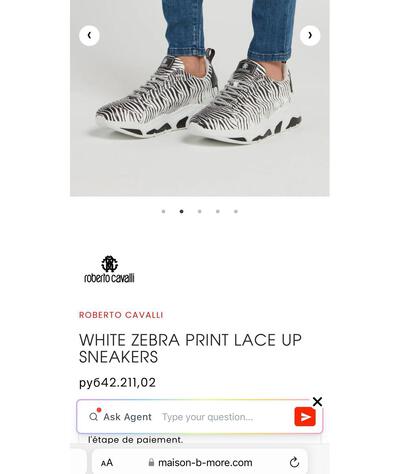
Task: Click the Roberto Cavalli logo image
Action: click(109, 270)
